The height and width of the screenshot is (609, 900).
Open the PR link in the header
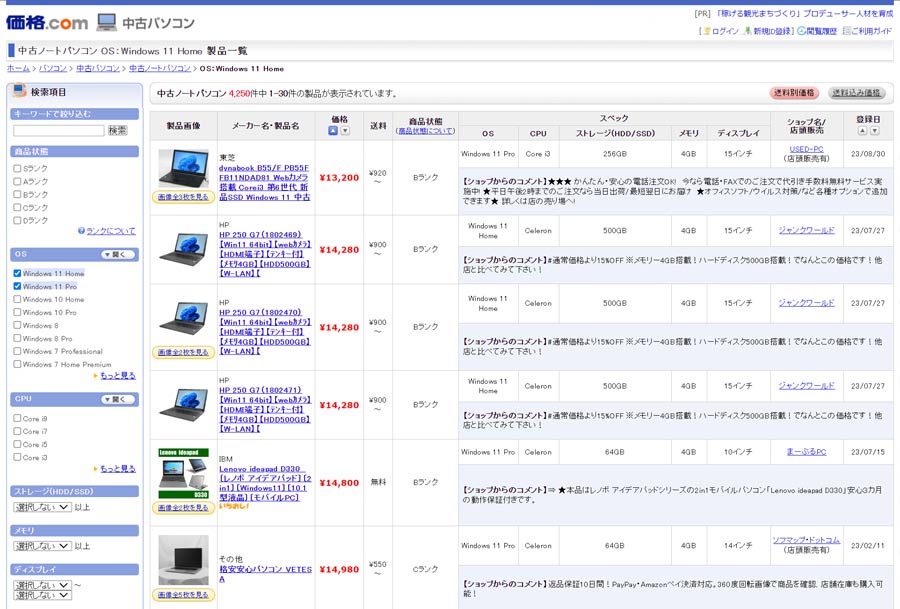pyautogui.click(x=804, y=13)
